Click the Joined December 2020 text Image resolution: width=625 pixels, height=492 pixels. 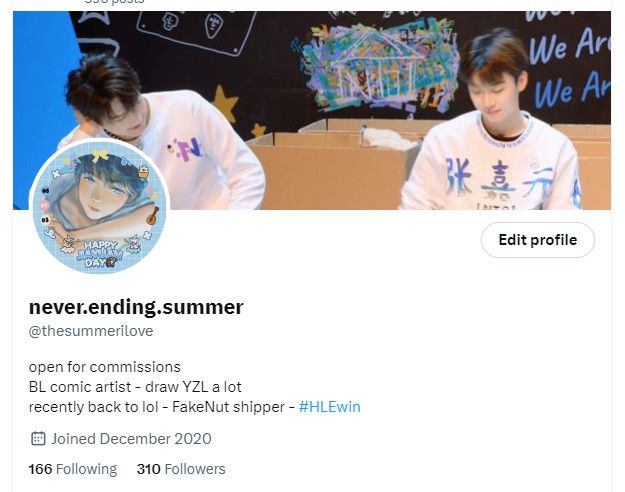(131, 439)
